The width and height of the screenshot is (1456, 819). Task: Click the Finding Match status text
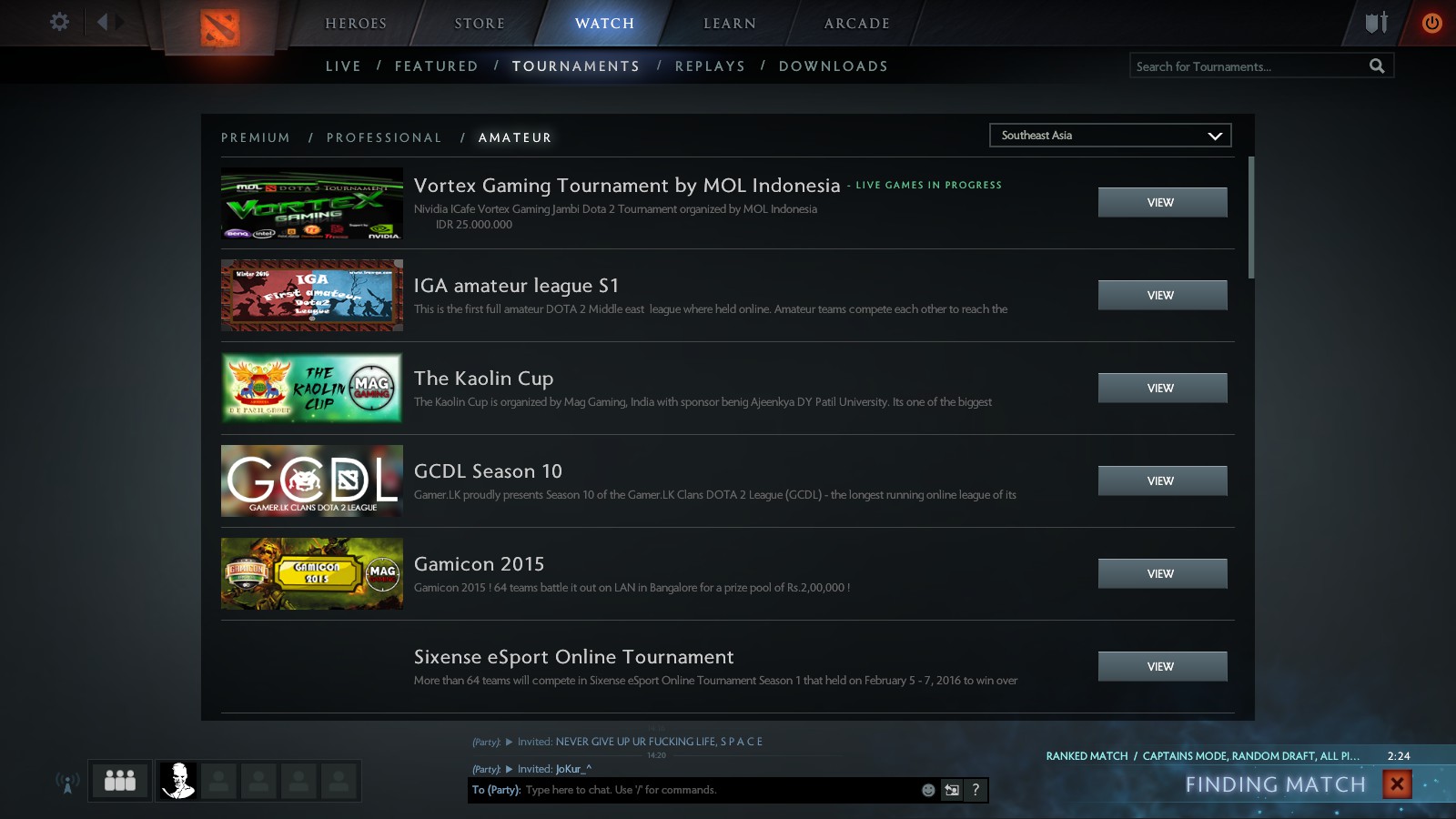(x=1276, y=784)
